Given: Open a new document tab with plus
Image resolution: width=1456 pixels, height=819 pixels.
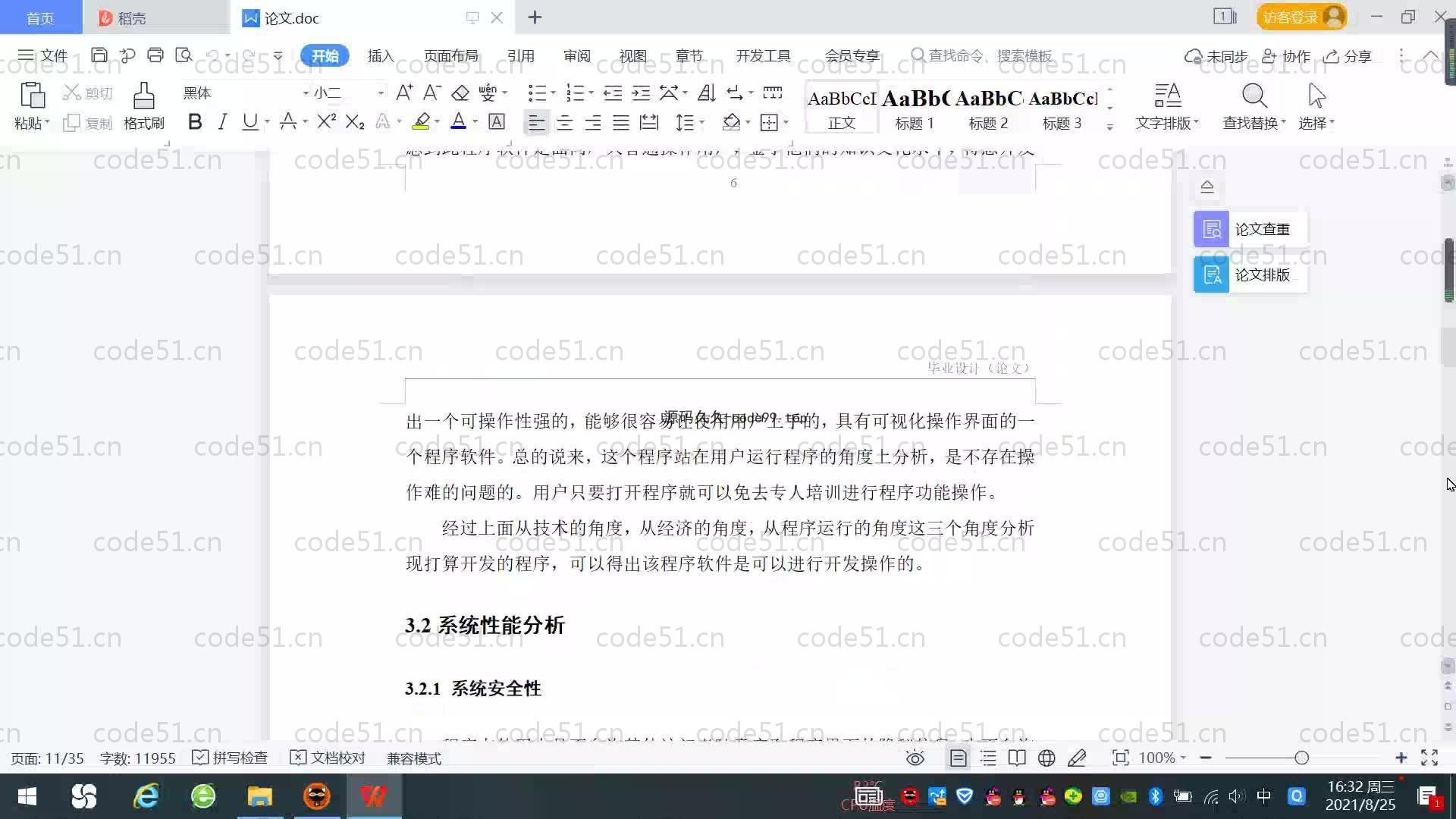Looking at the screenshot, I should [535, 17].
